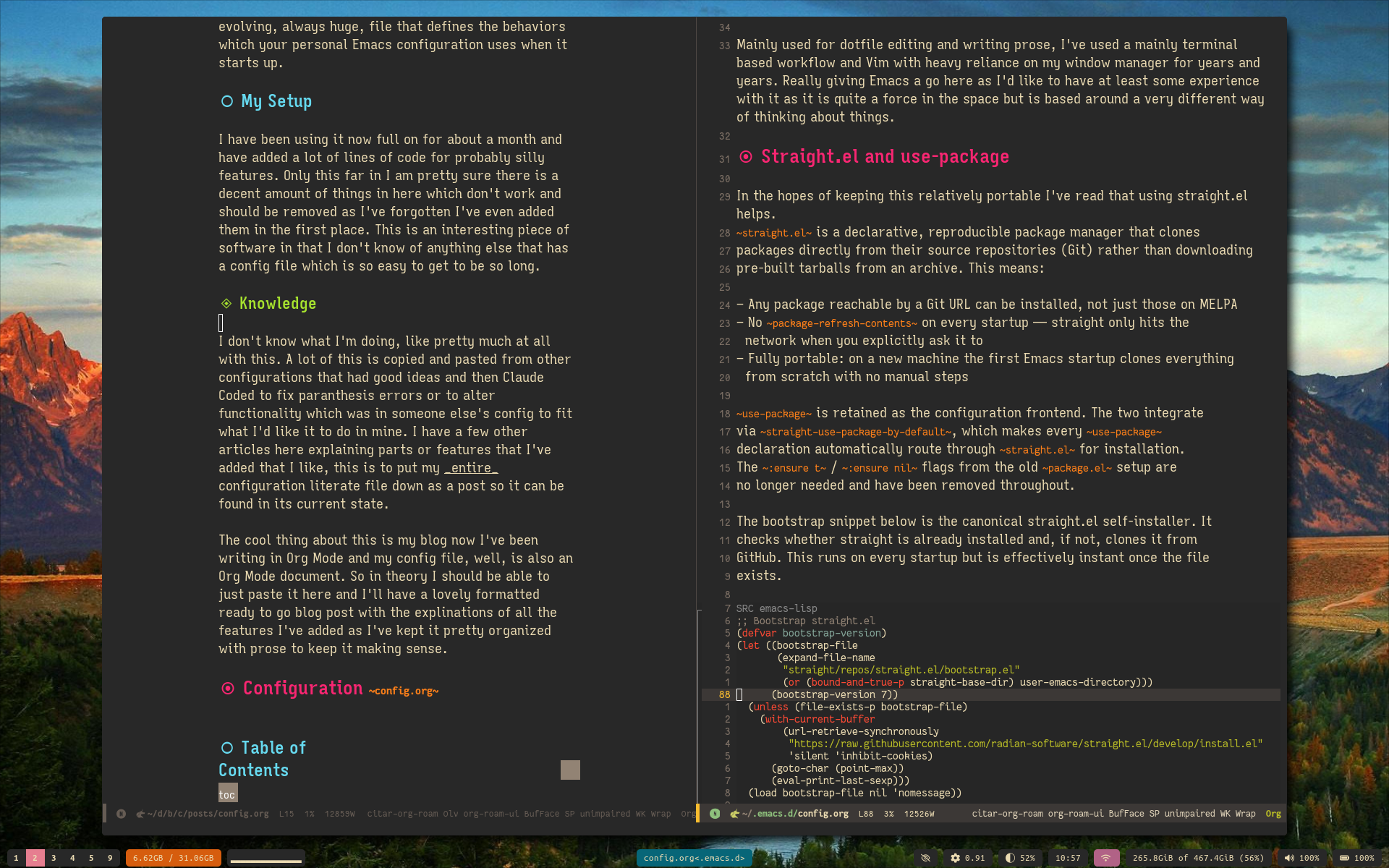
Task: Click the Org major mode label
Action: point(1273,814)
